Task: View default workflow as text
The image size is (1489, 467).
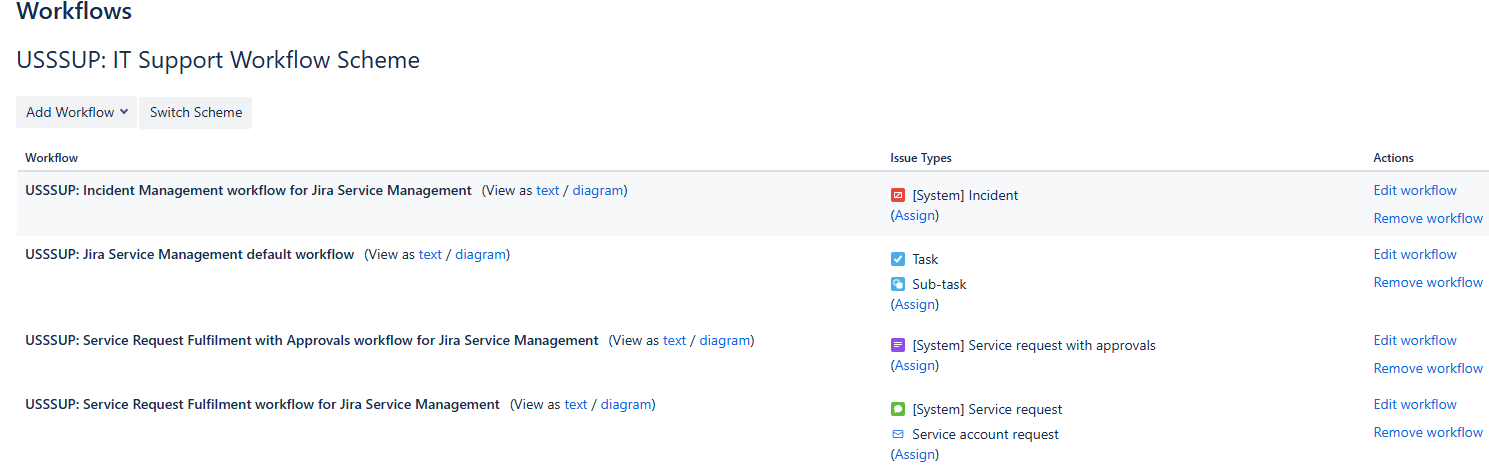Action: coord(430,254)
